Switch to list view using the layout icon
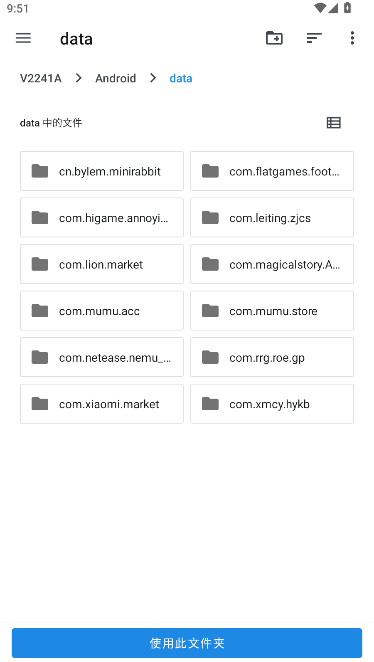This screenshot has width=374, height=662. [x=333, y=123]
